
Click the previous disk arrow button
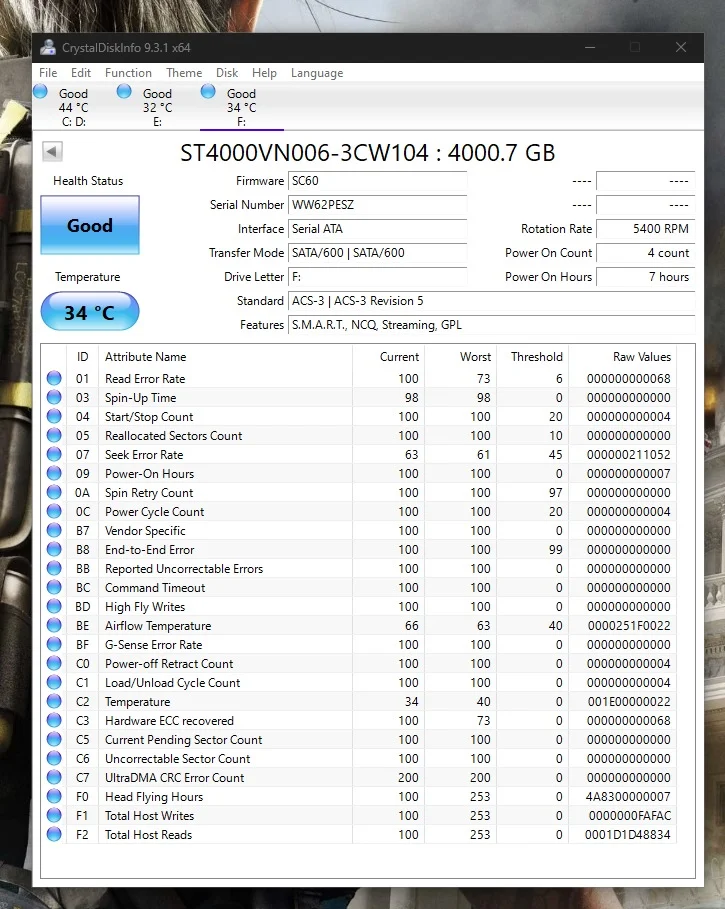coord(52,152)
